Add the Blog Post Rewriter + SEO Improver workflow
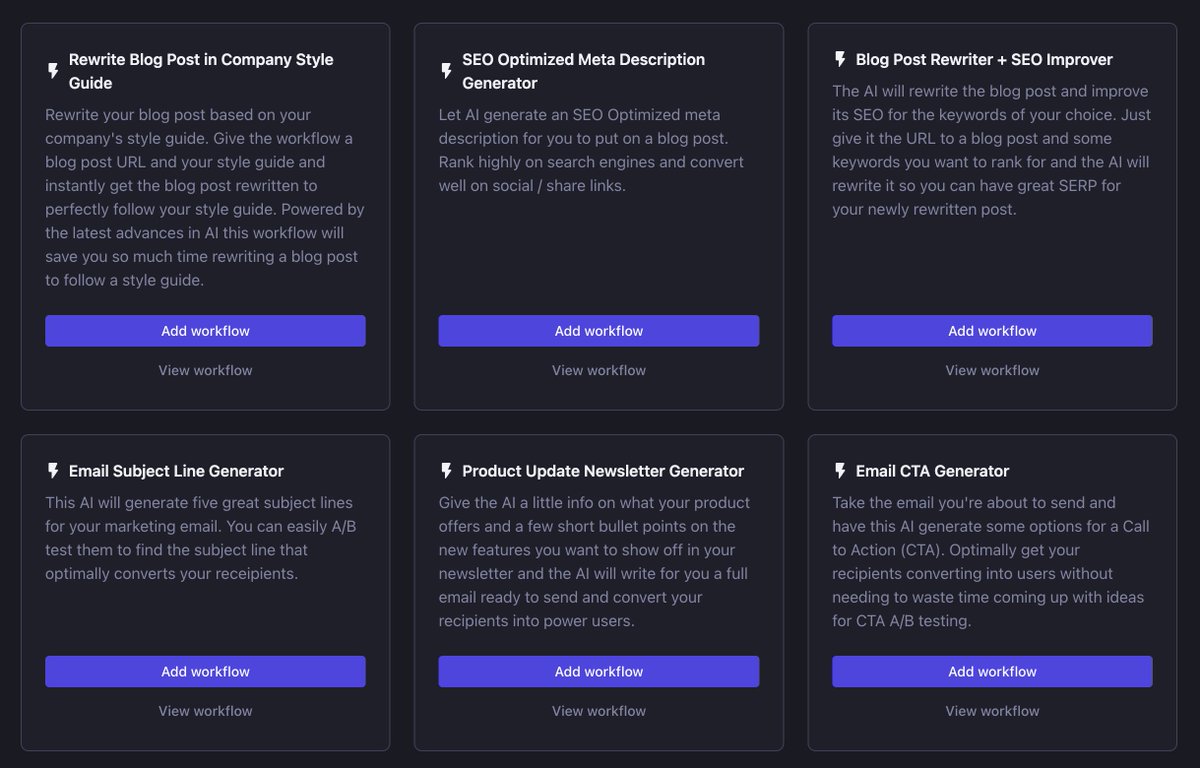The height and width of the screenshot is (768, 1200). click(992, 331)
